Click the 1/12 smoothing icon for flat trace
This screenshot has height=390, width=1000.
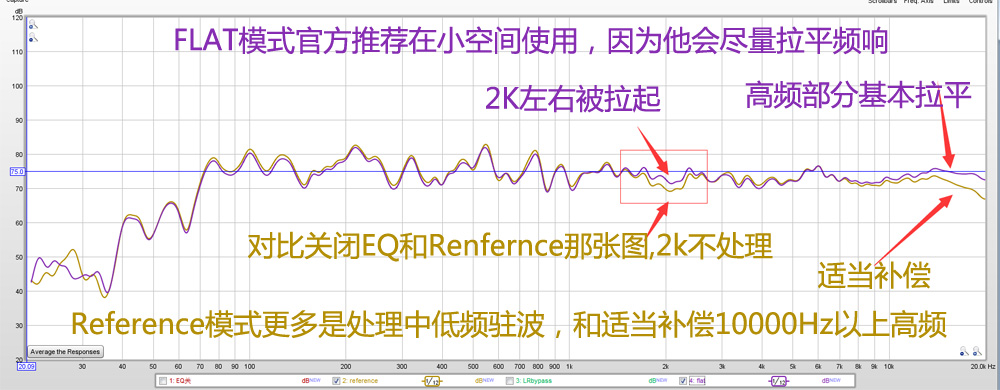coord(779,381)
